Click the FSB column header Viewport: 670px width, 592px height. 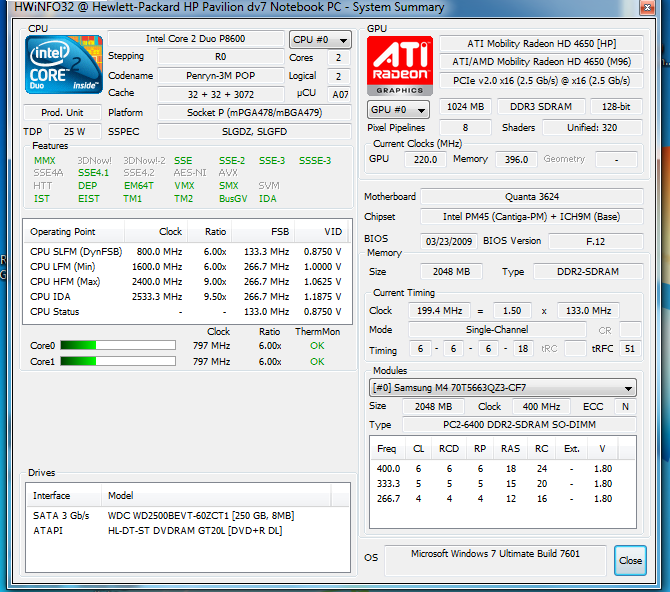(x=263, y=232)
